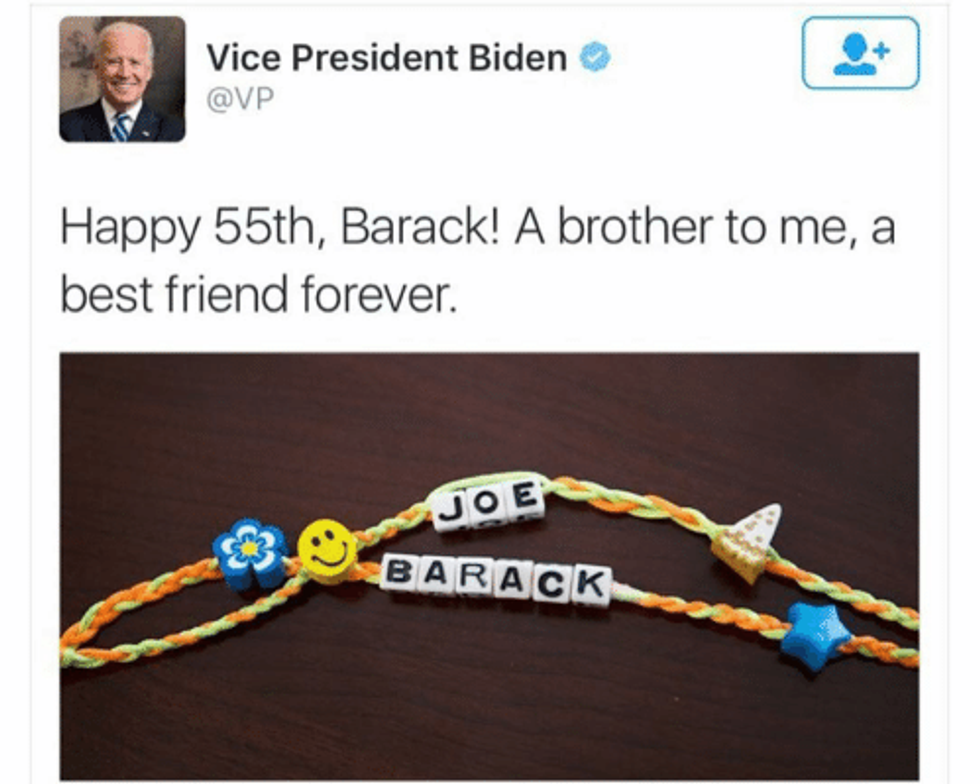Click the party hat bead
980x784 pixels.
748,542
